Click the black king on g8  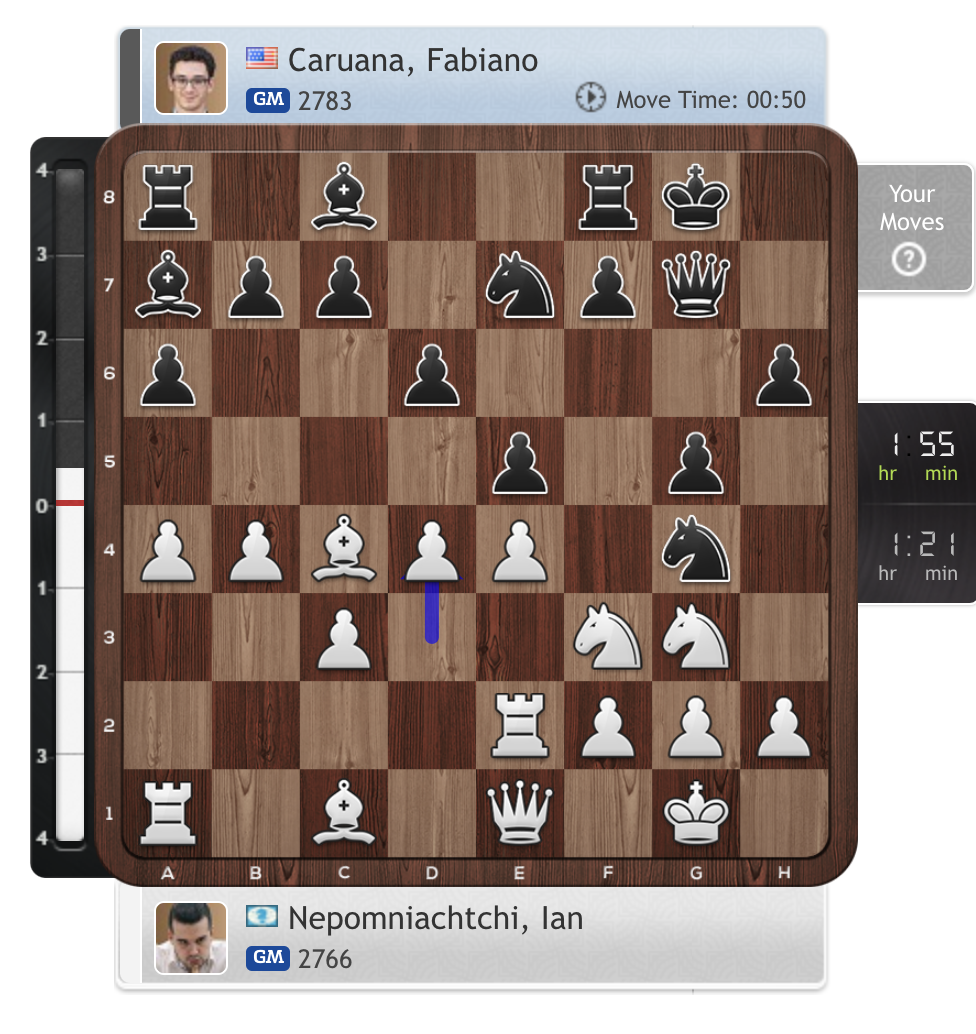coord(696,197)
